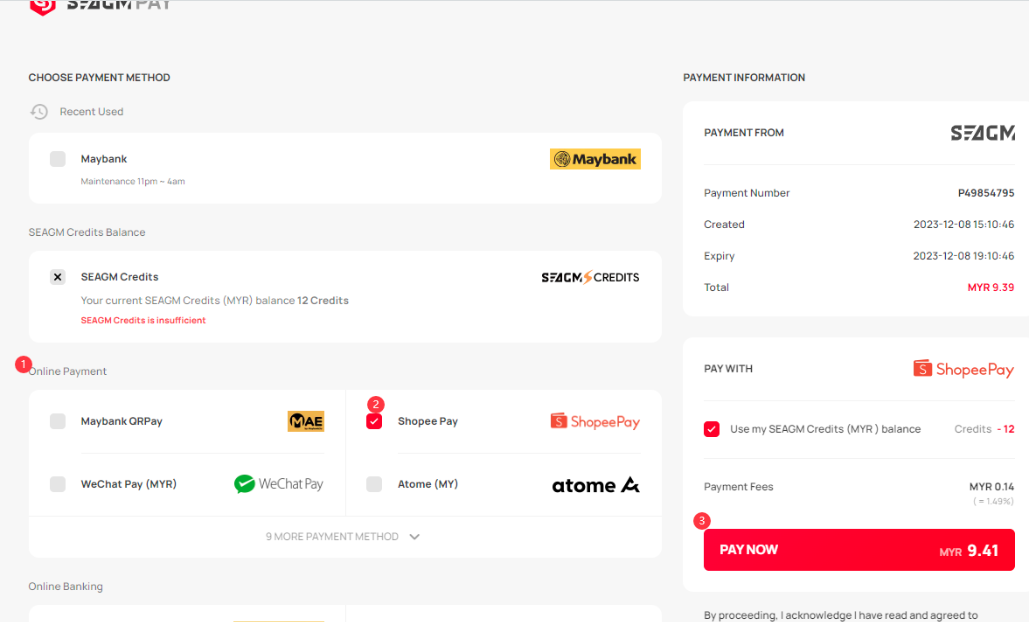Click the MAE Maybank QRPay logo
The width and height of the screenshot is (1029, 622).
coord(306,422)
